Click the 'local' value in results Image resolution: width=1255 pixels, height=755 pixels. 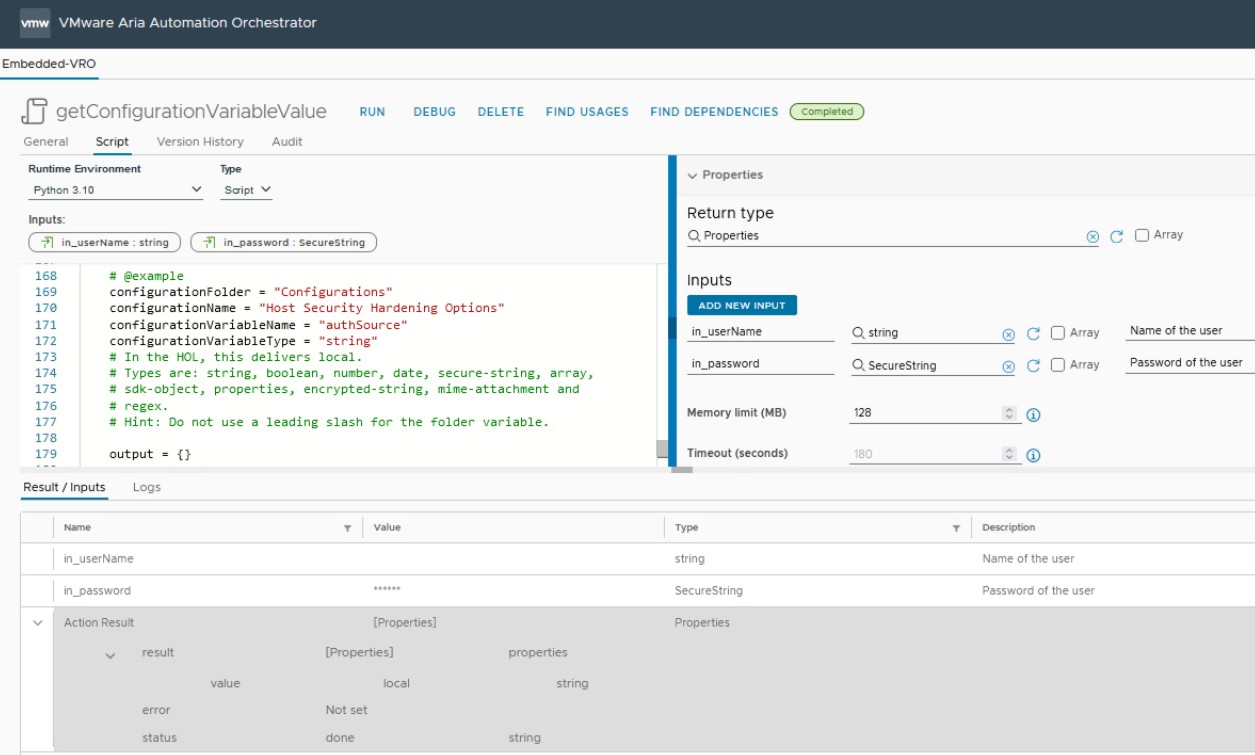coord(396,684)
